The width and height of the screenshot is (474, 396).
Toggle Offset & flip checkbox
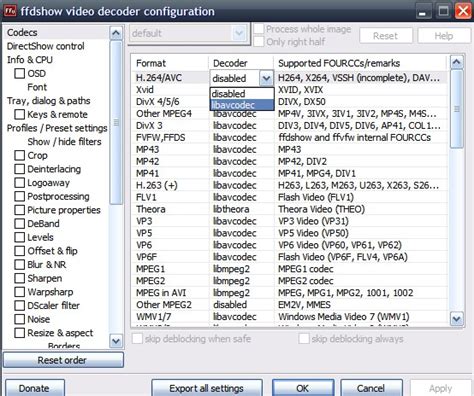[20, 251]
